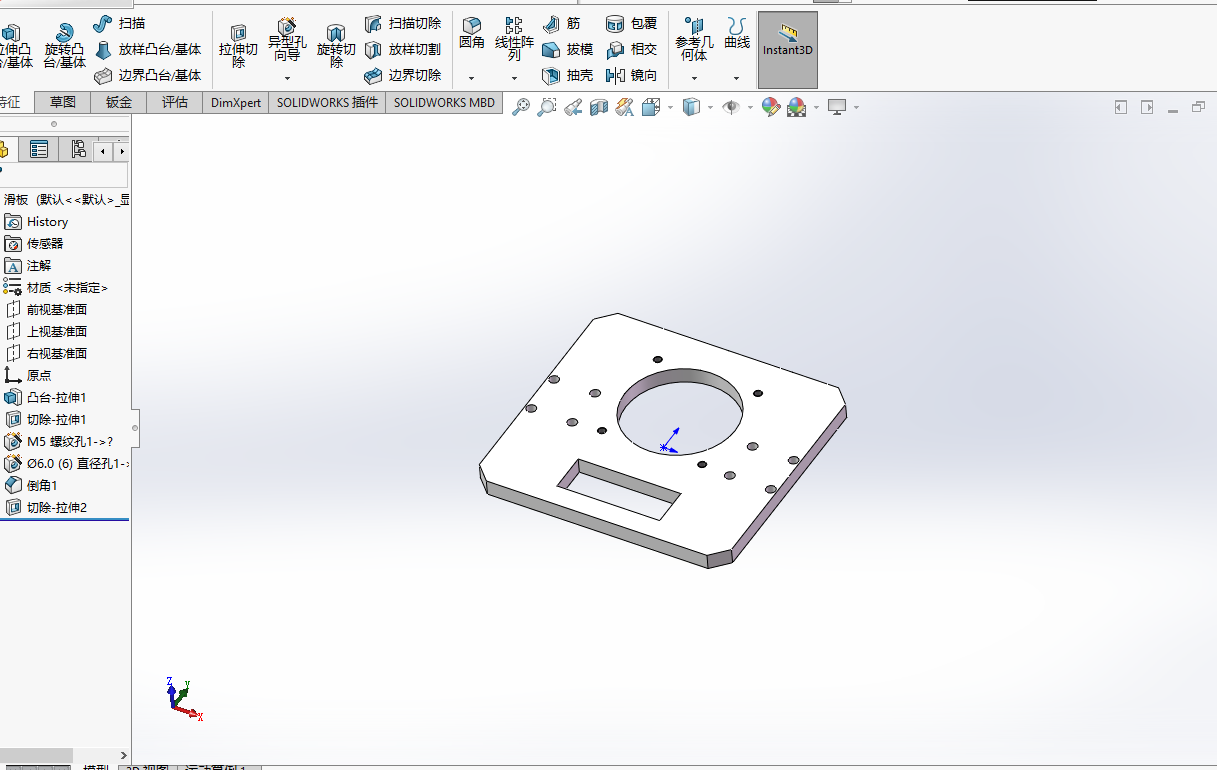The width and height of the screenshot is (1217, 770).
Task: Open 异型孔向导 hole wizard
Action: pyautogui.click(x=287, y=40)
